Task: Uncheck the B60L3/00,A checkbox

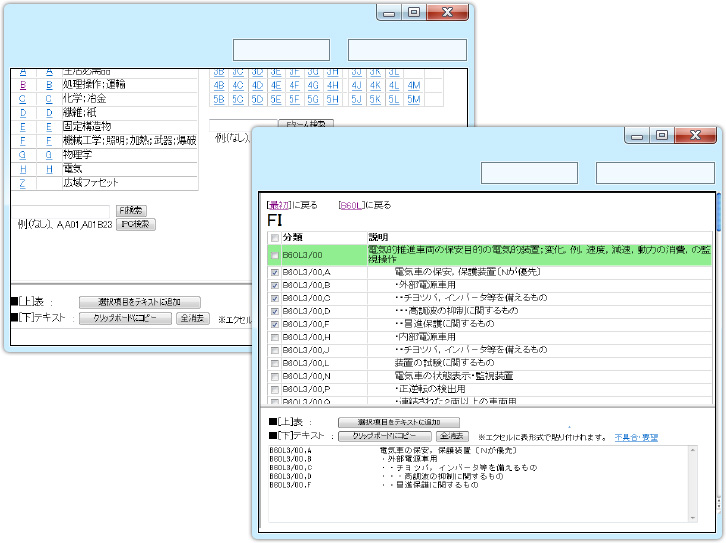Action: (x=275, y=272)
